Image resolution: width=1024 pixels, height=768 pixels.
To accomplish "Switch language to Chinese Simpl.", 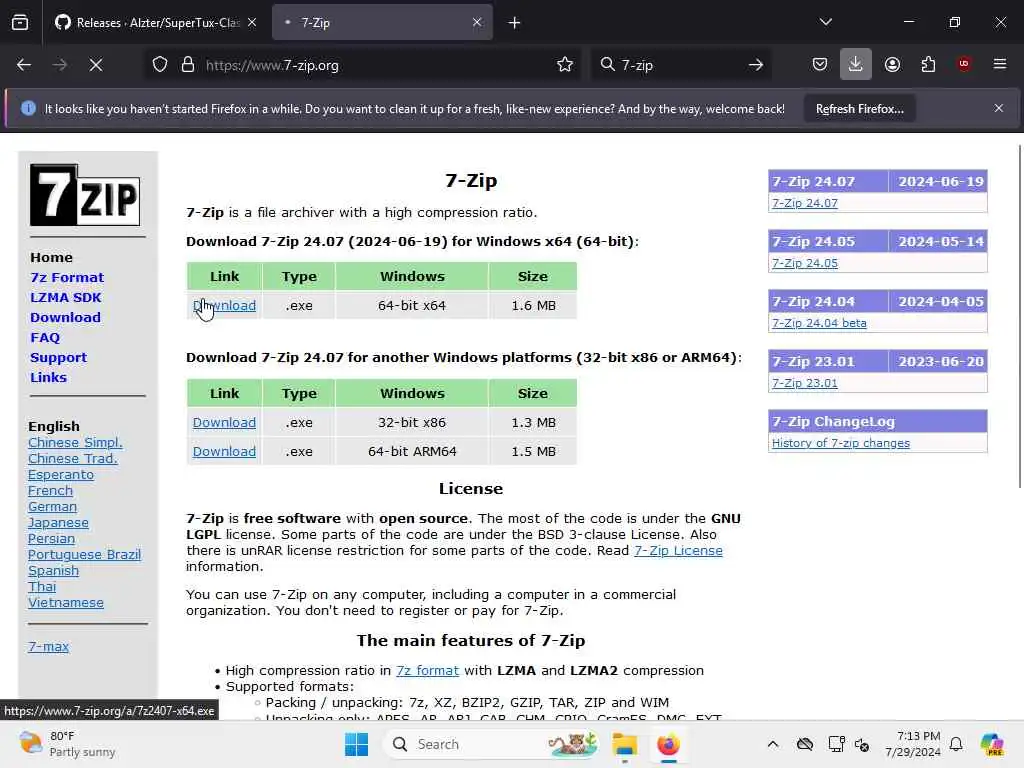I will tap(75, 442).
